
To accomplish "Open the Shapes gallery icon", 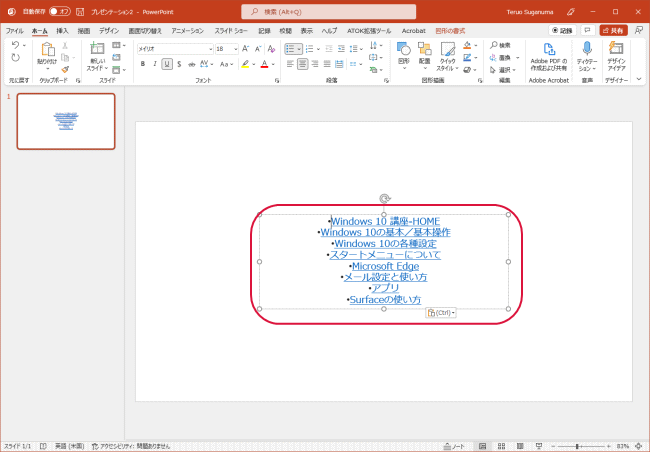I will click(x=404, y=49).
